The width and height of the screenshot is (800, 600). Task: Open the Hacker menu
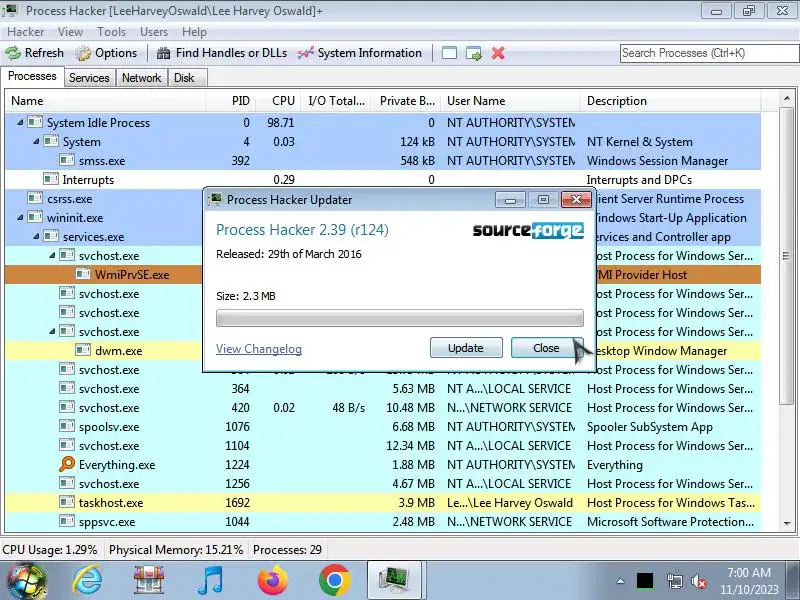pyautogui.click(x=26, y=32)
